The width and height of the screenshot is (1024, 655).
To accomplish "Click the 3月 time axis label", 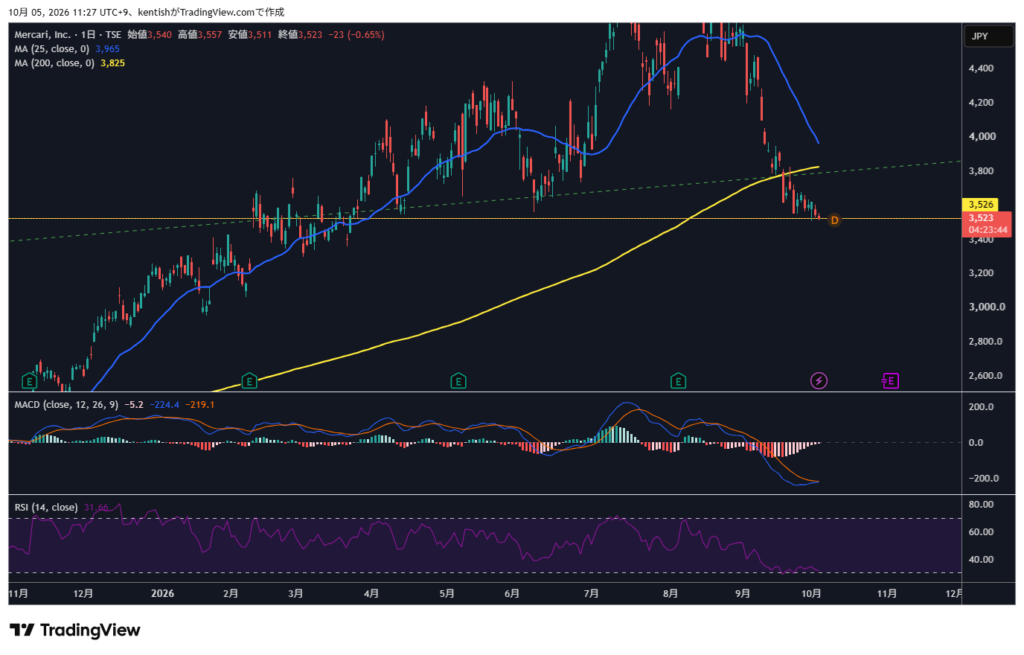I will (x=296, y=593).
